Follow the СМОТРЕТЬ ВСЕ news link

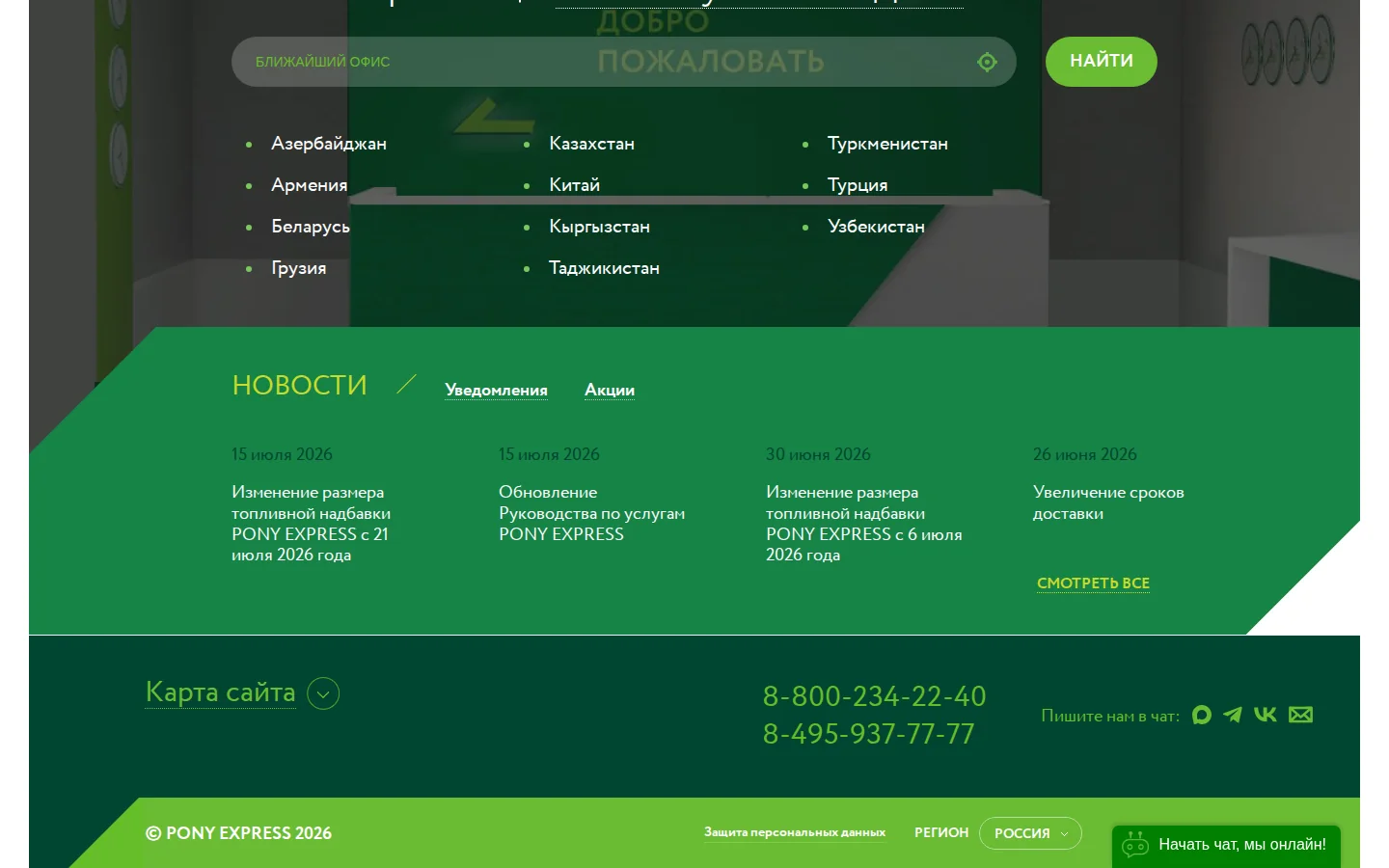tap(1093, 583)
